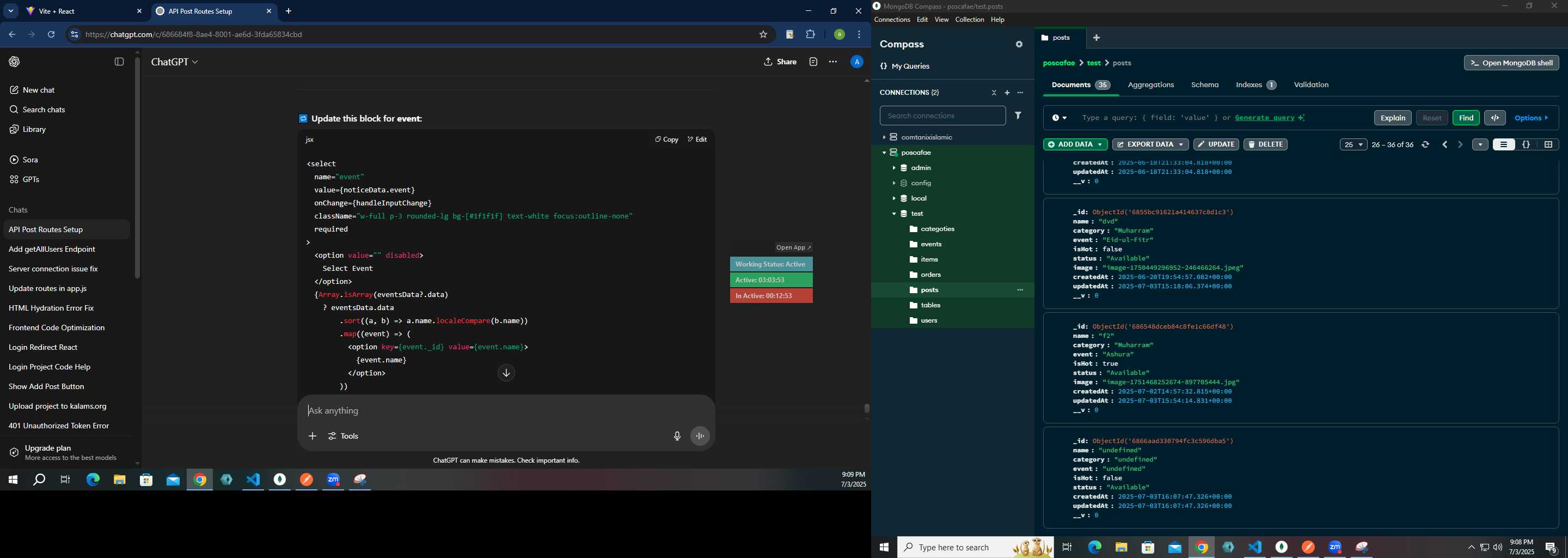The height and width of the screenshot is (558, 1568).
Task: Open Connections more-options ellipsis in Compass
Action: tap(1020, 93)
